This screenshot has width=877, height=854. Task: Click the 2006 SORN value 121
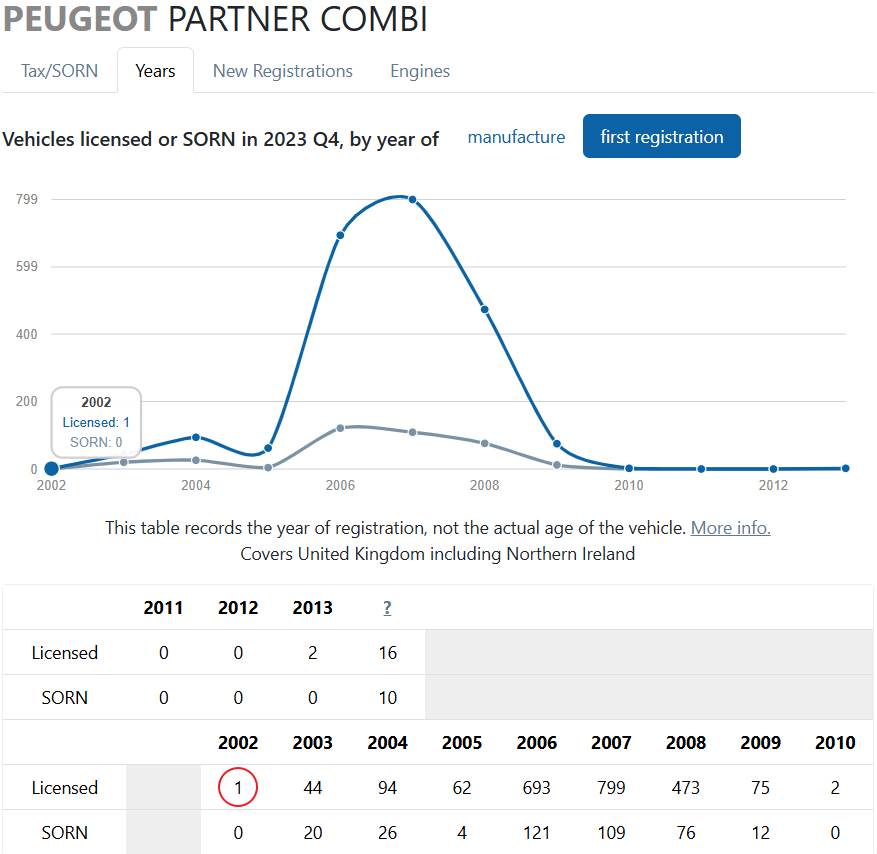pyautogui.click(x=536, y=833)
